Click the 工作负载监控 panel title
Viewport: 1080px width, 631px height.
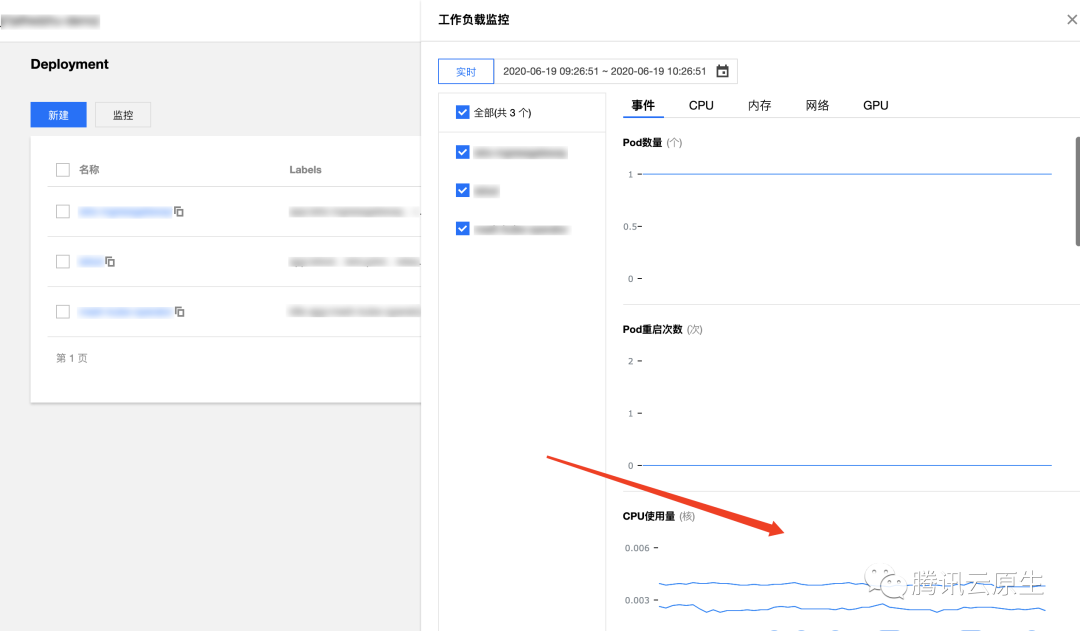[474, 20]
